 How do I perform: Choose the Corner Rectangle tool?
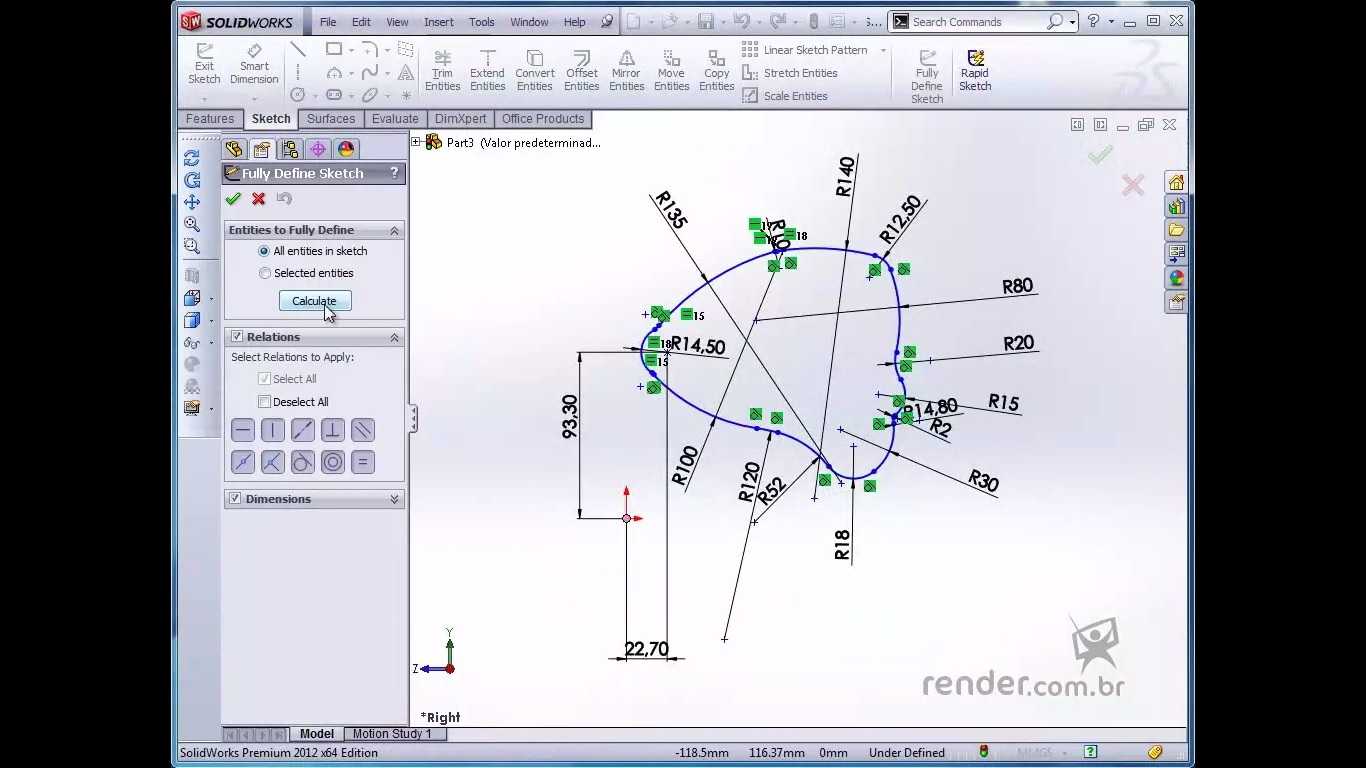(x=334, y=49)
